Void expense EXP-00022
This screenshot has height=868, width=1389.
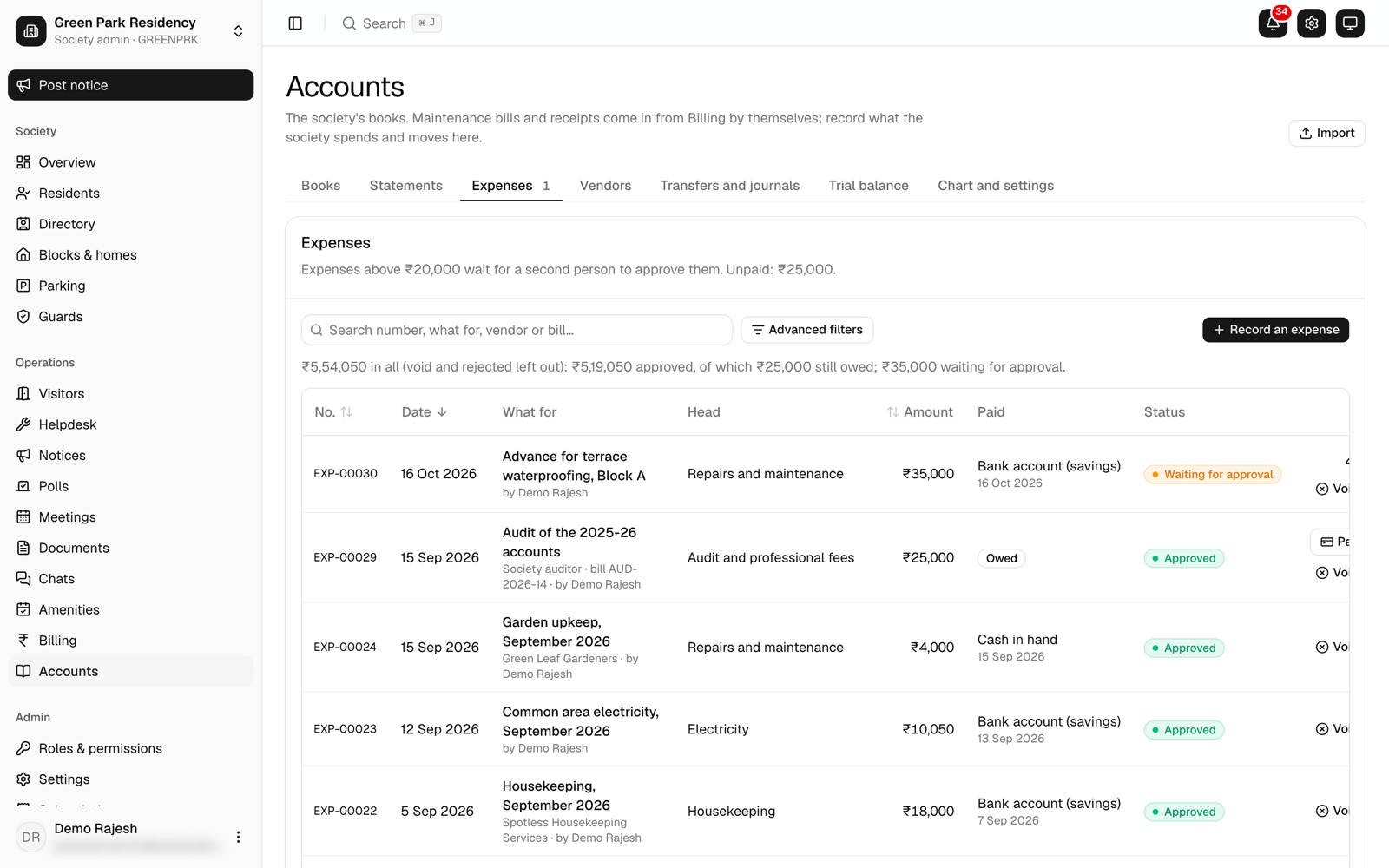click(x=1332, y=811)
